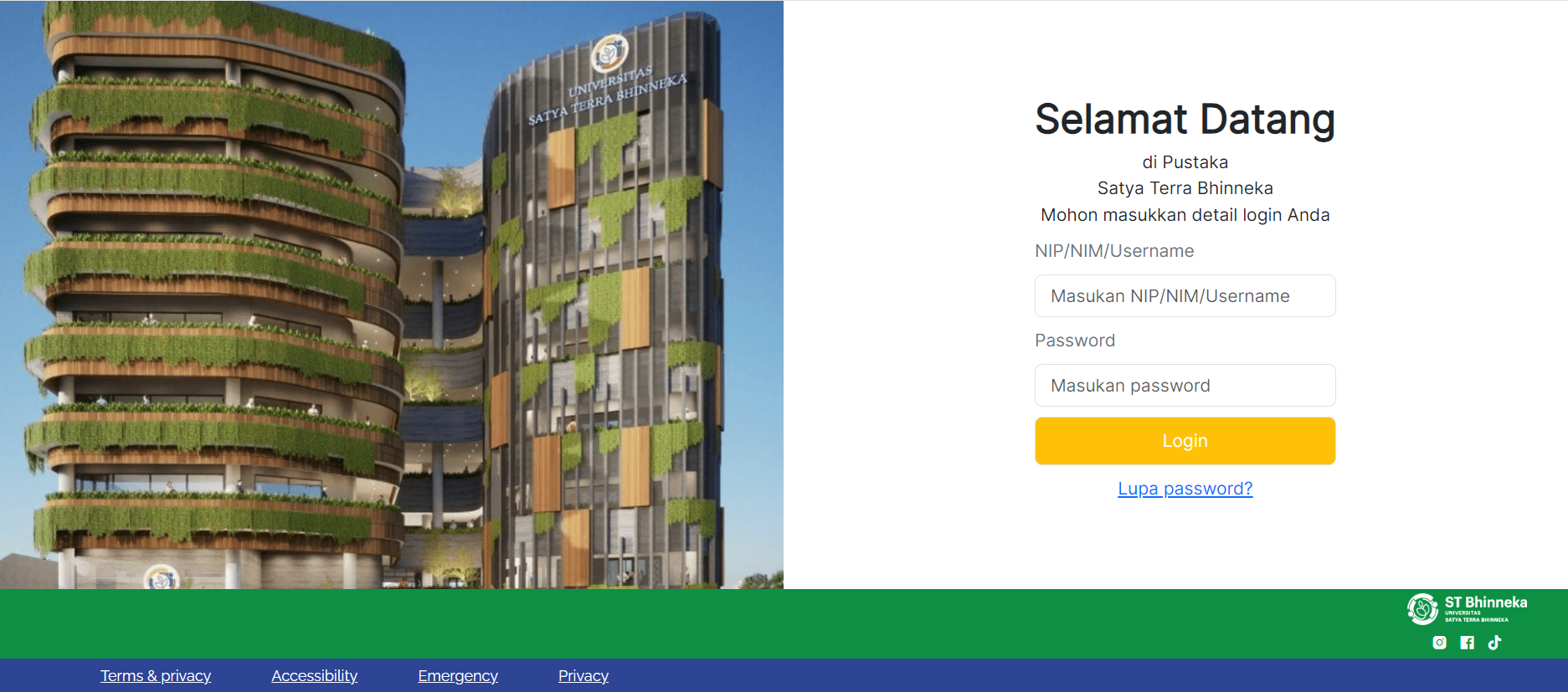This screenshot has width=1568, height=692.
Task: Click the Selamat Datang heading
Action: click(1185, 119)
